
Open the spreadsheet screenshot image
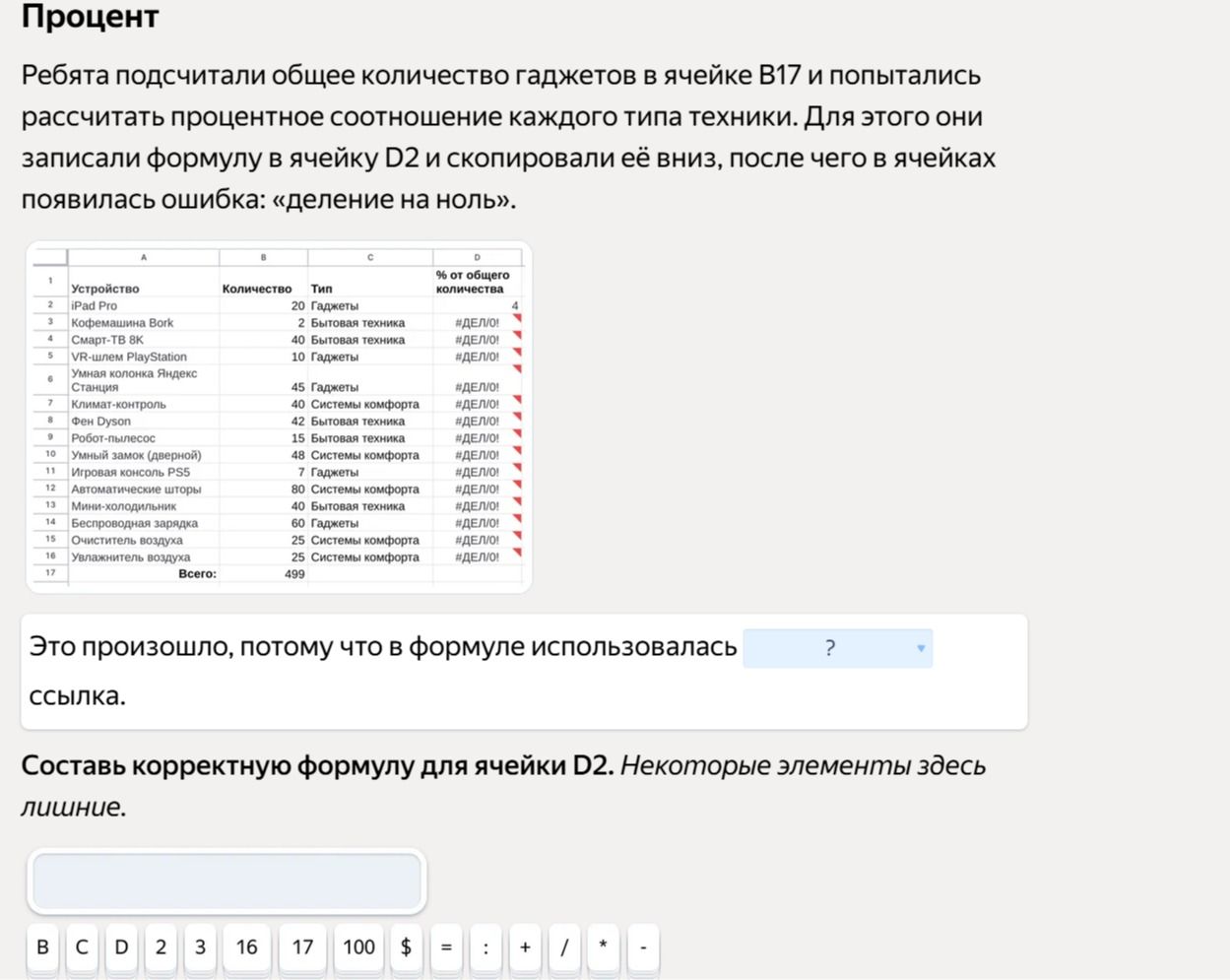(x=279, y=417)
